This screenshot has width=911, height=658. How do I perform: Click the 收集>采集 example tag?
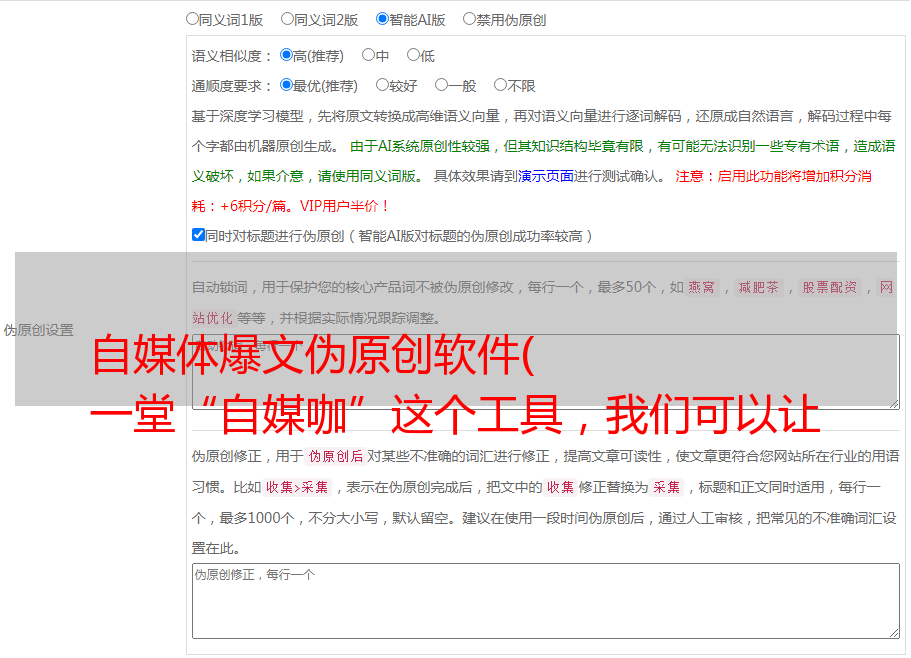pos(297,487)
